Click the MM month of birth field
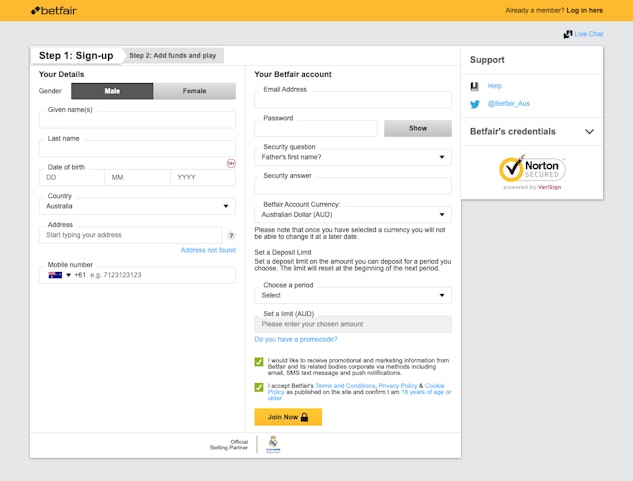 [x=137, y=177]
